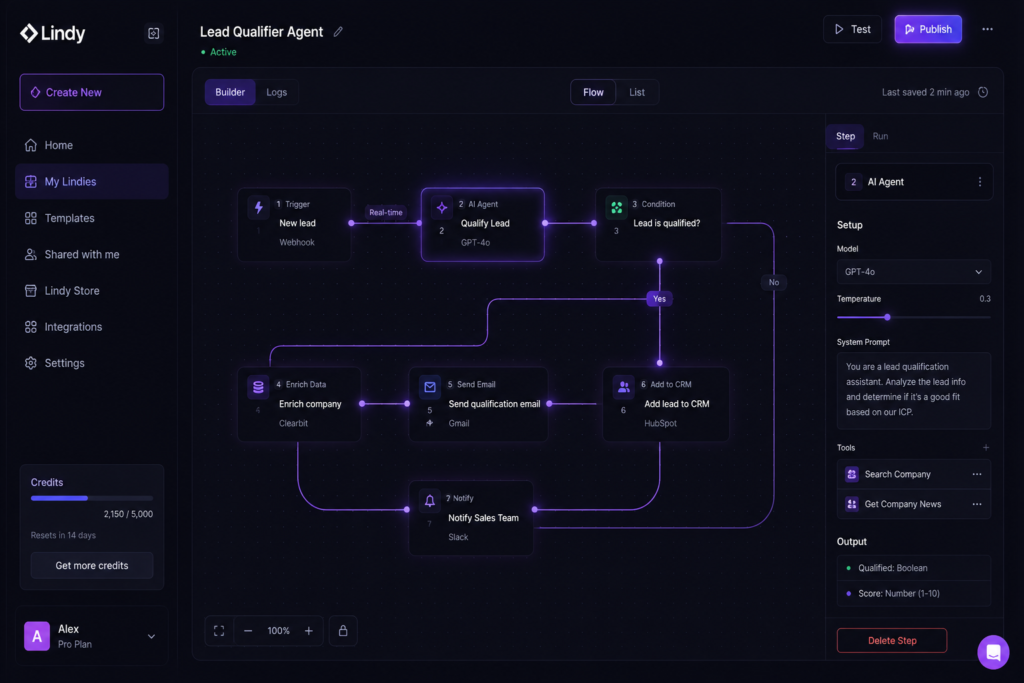
Task: Open Integrations in the sidebar
Action: [x=91, y=326]
